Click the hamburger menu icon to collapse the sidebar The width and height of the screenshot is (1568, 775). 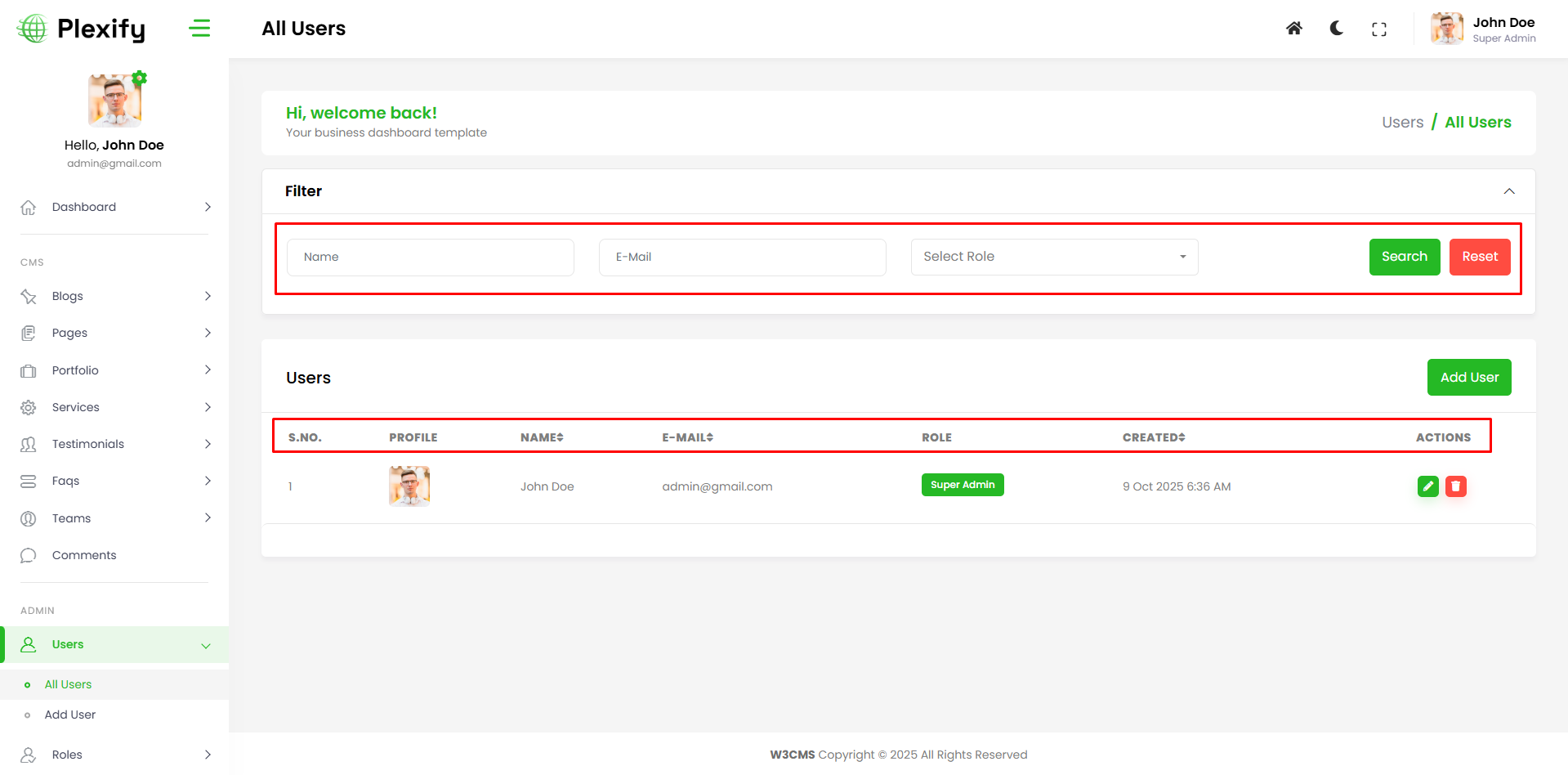[199, 29]
